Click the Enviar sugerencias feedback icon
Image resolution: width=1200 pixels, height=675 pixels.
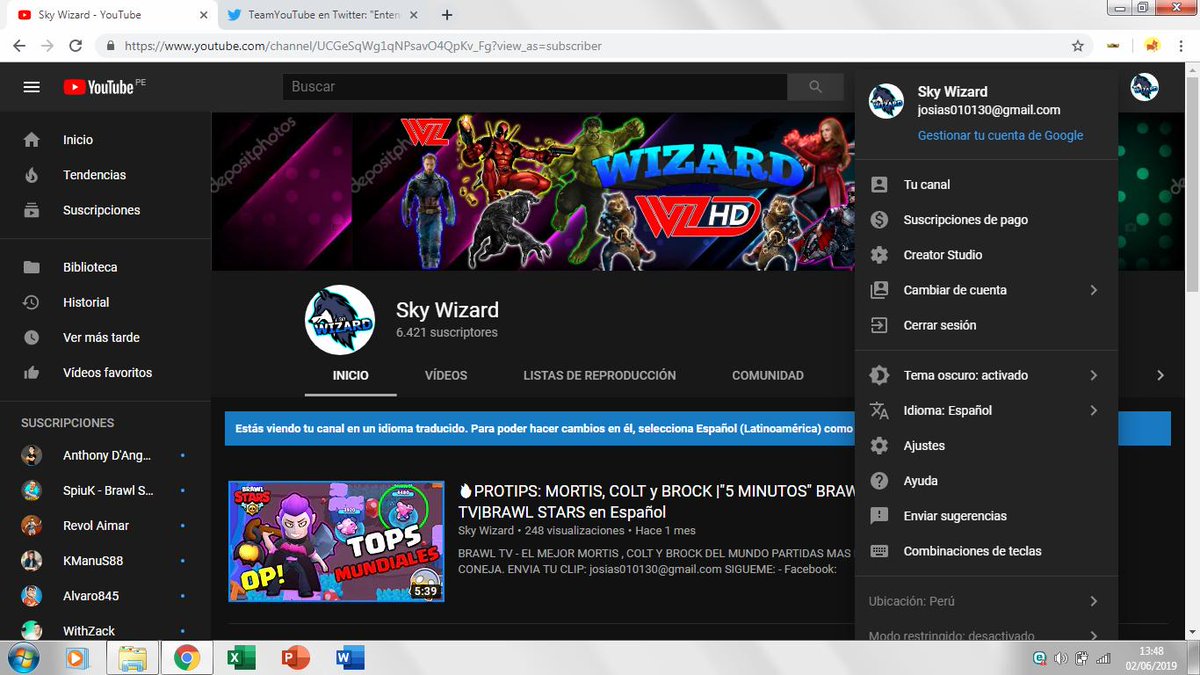pyautogui.click(x=879, y=516)
